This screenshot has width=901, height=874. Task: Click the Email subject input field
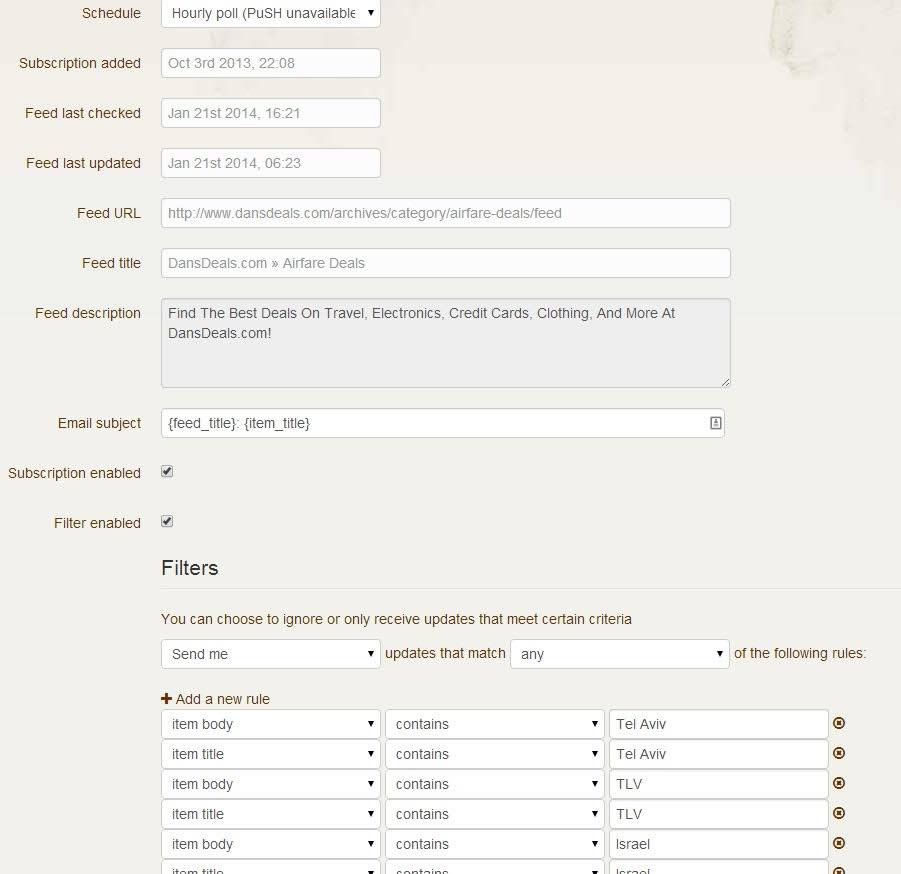pos(442,423)
